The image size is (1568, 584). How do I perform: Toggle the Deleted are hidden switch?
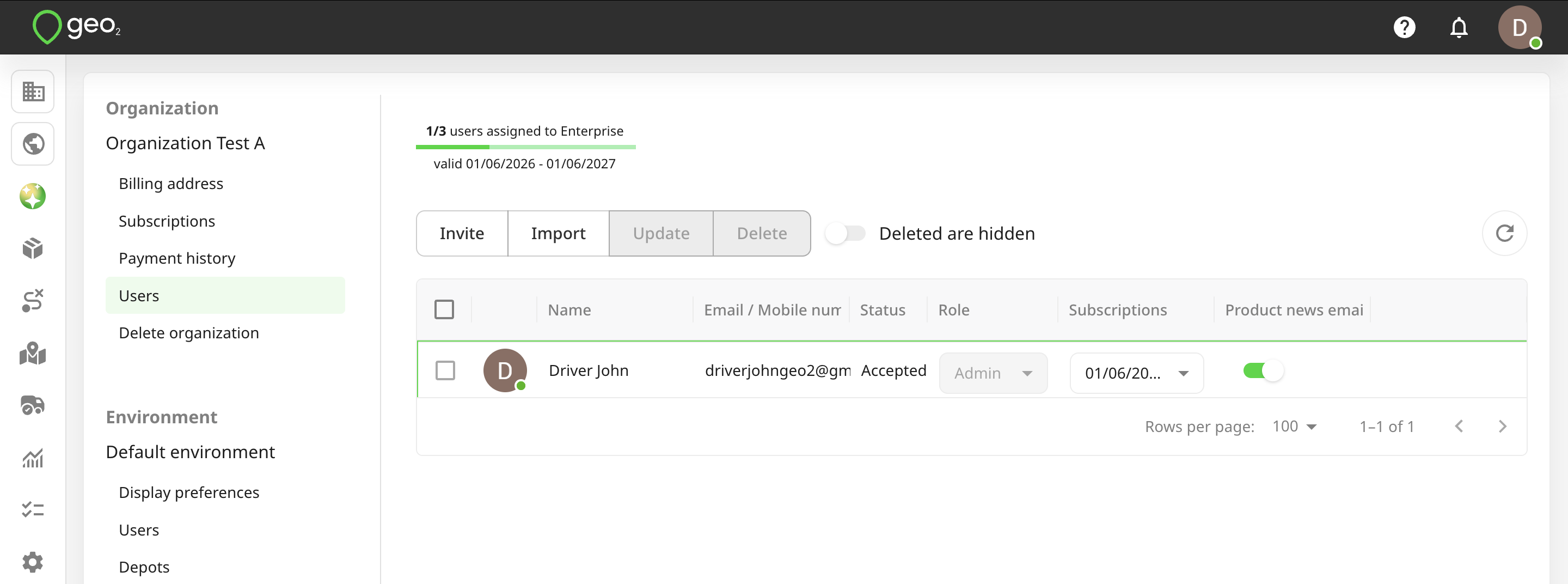[x=846, y=233]
